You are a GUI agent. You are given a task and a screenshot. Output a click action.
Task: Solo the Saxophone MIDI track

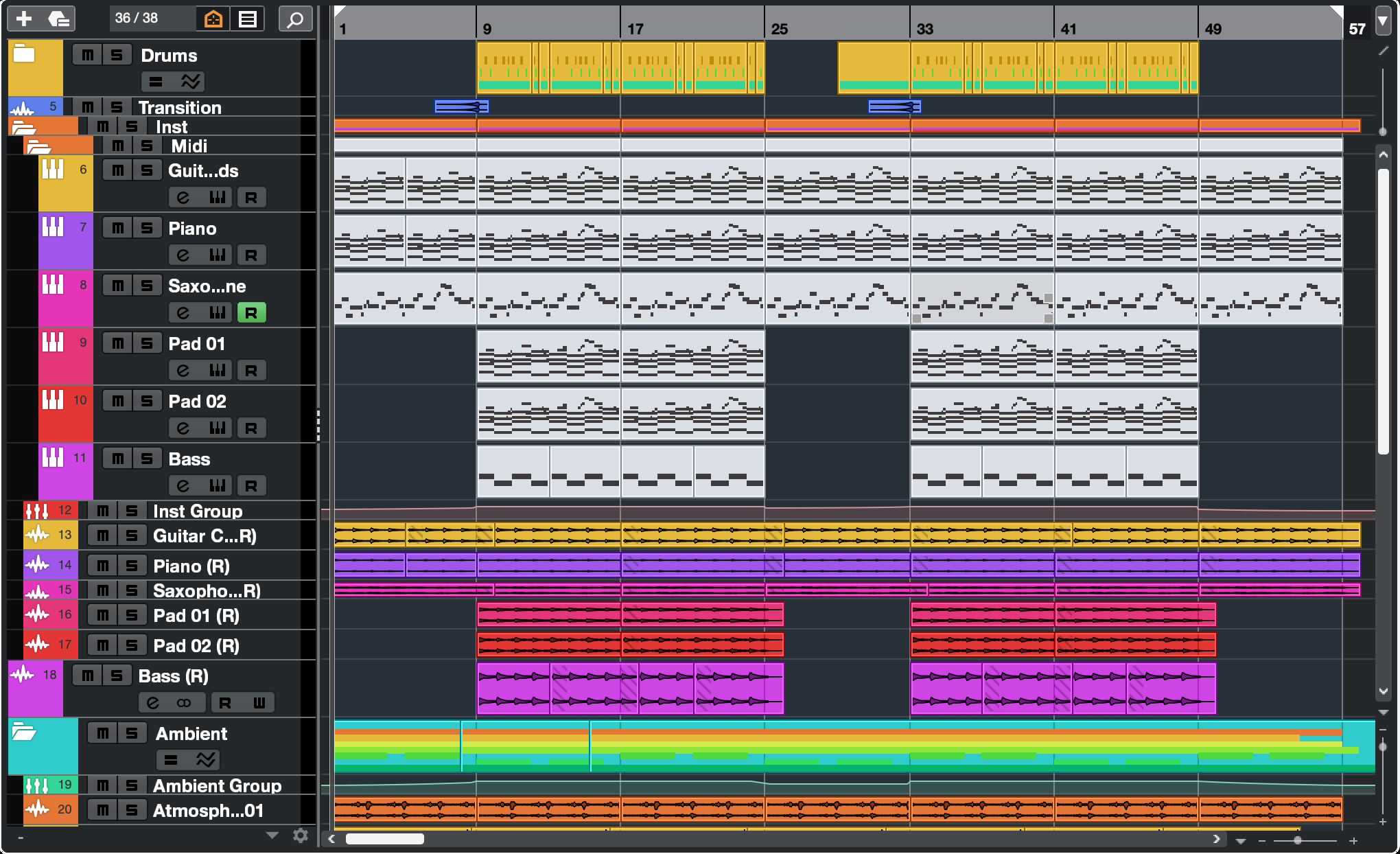[147, 286]
